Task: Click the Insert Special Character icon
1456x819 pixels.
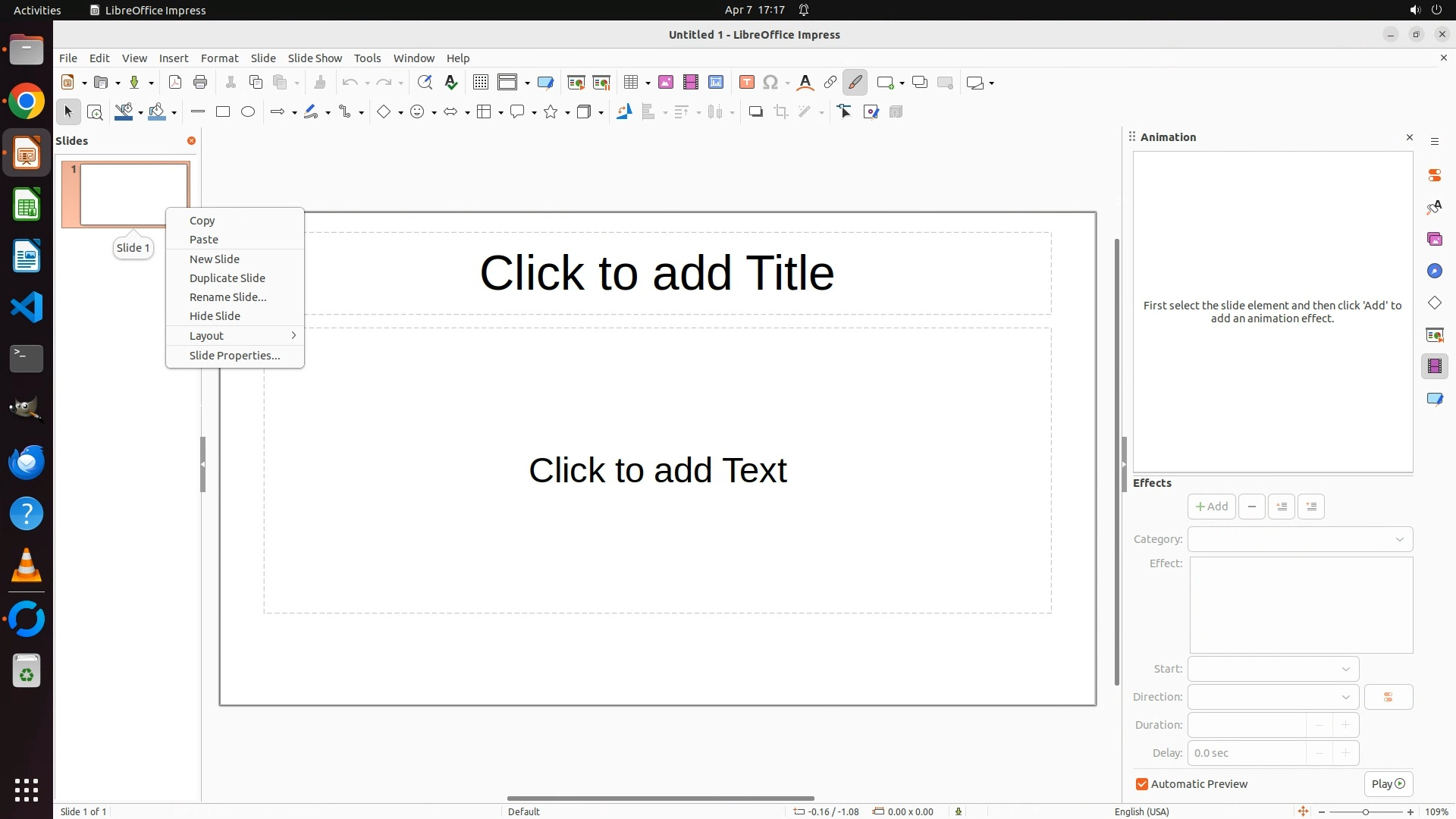Action: 770,83
